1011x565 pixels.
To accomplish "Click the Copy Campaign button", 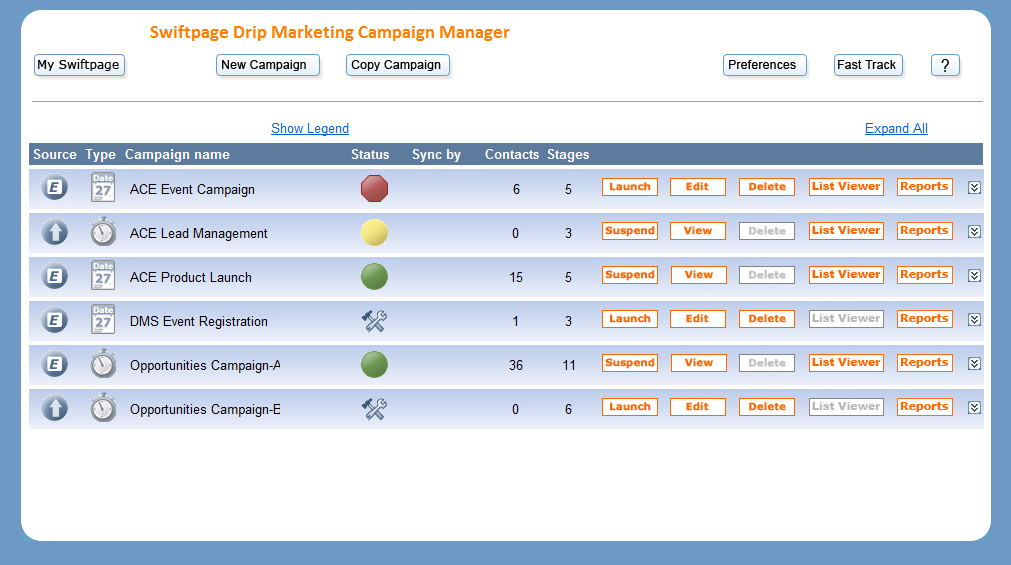I will click(x=398, y=65).
